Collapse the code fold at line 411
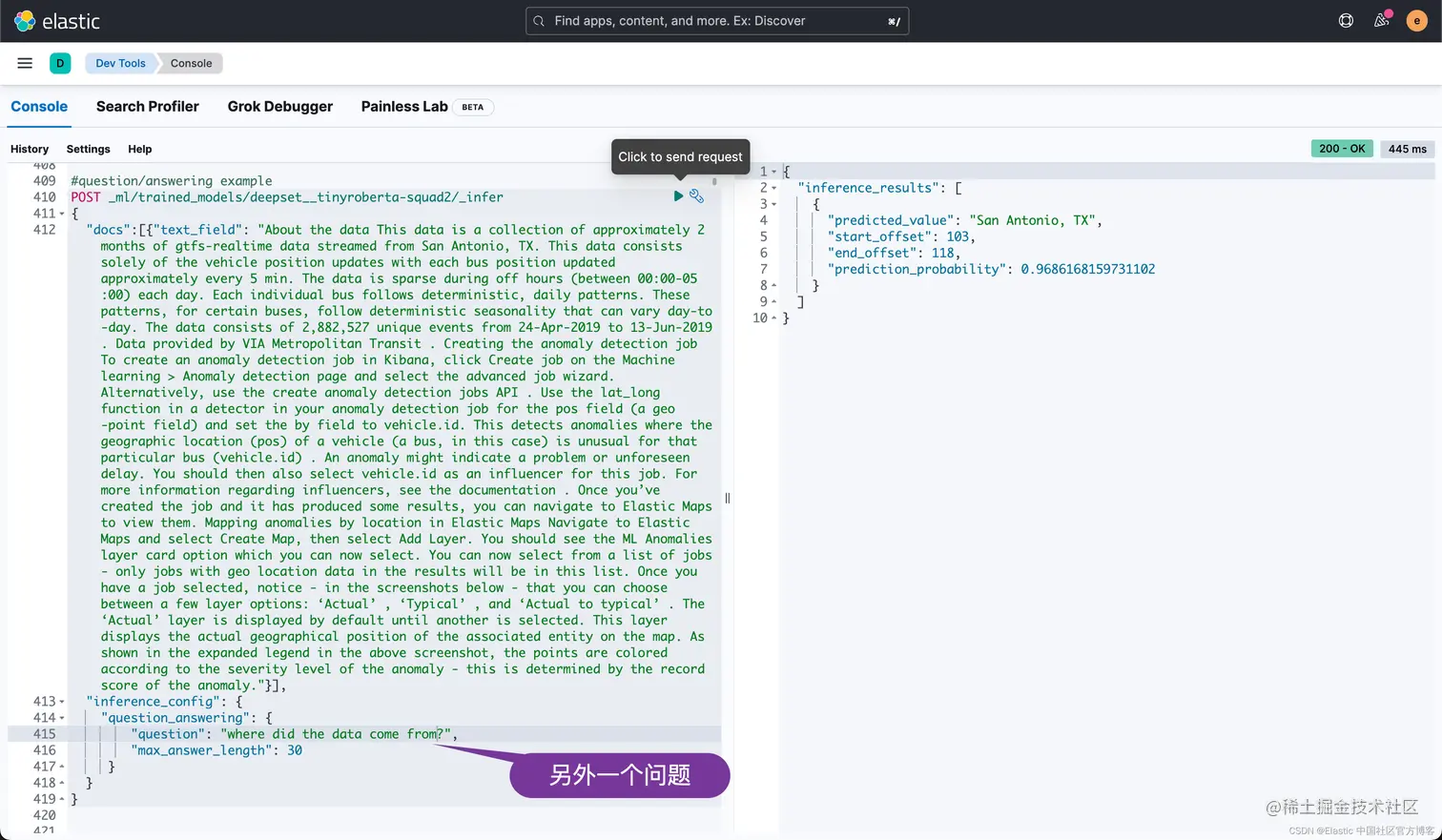Screen dimensions: 1442x840 (x=62, y=214)
